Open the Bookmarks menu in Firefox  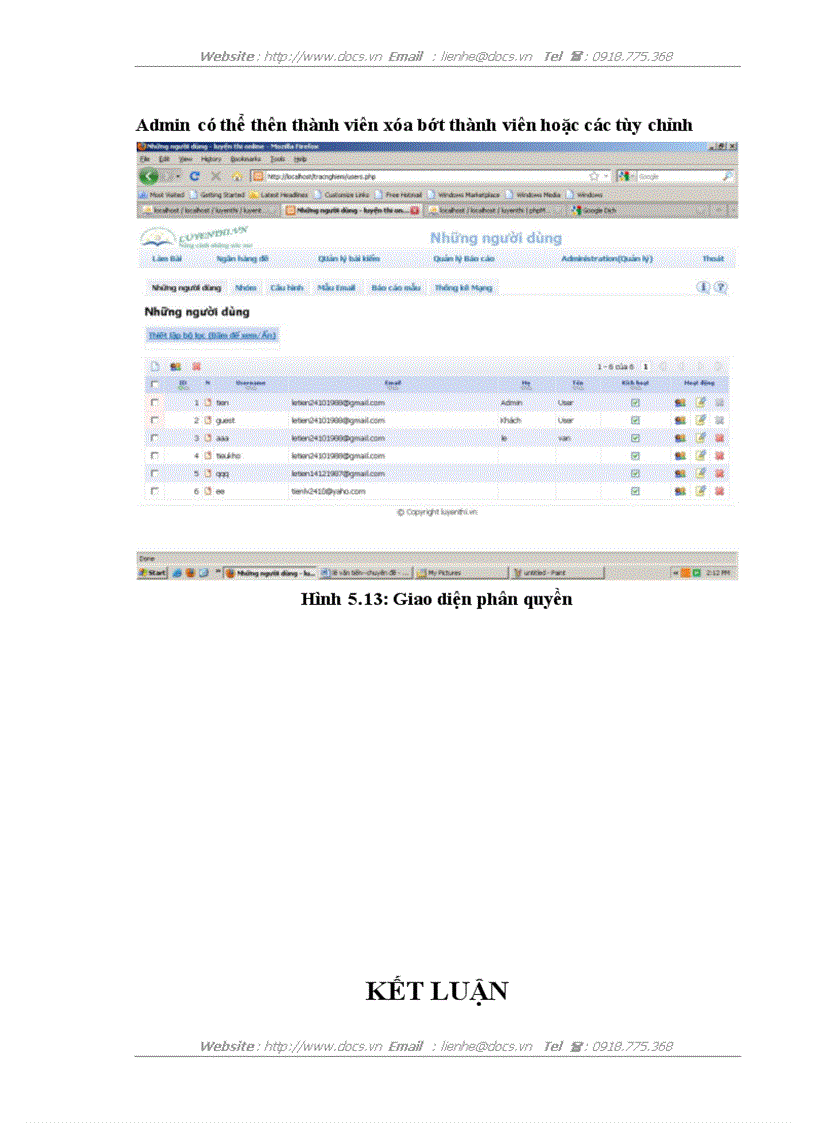point(244,159)
